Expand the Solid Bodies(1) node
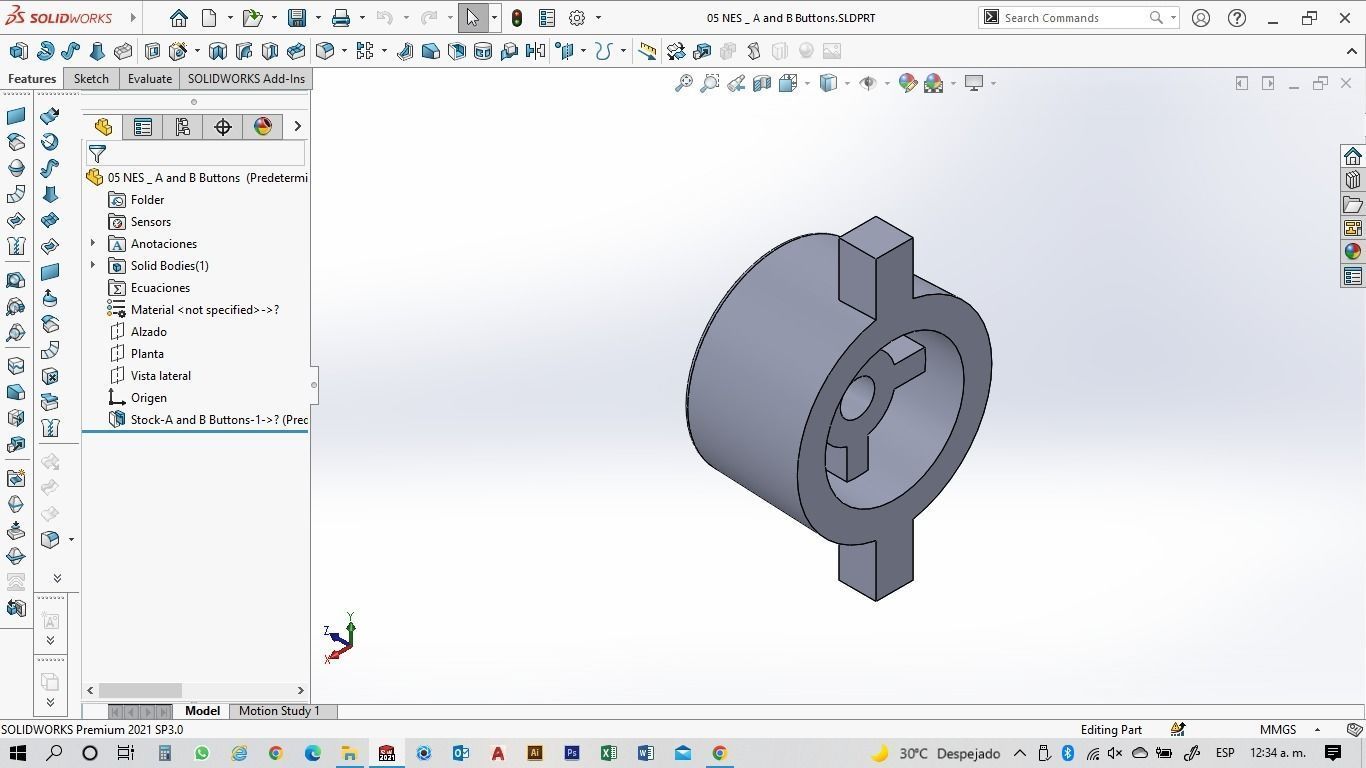The height and width of the screenshot is (768, 1366). [93, 265]
